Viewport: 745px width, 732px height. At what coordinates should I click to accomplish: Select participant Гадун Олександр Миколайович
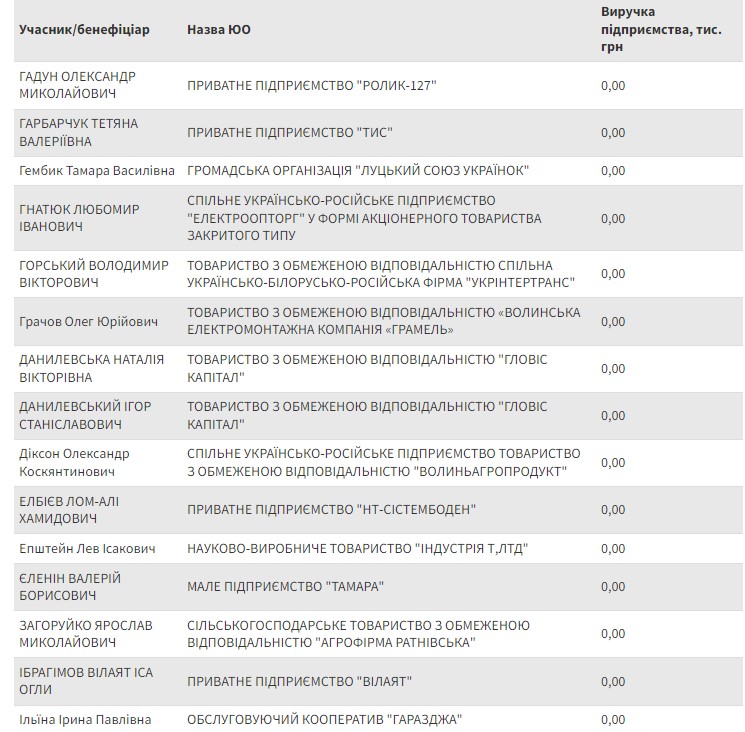pyautogui.click(x=78, y=85)
